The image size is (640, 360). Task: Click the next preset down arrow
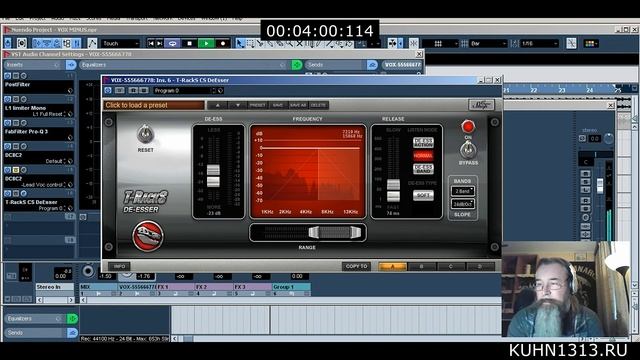[x=238, y=105]
